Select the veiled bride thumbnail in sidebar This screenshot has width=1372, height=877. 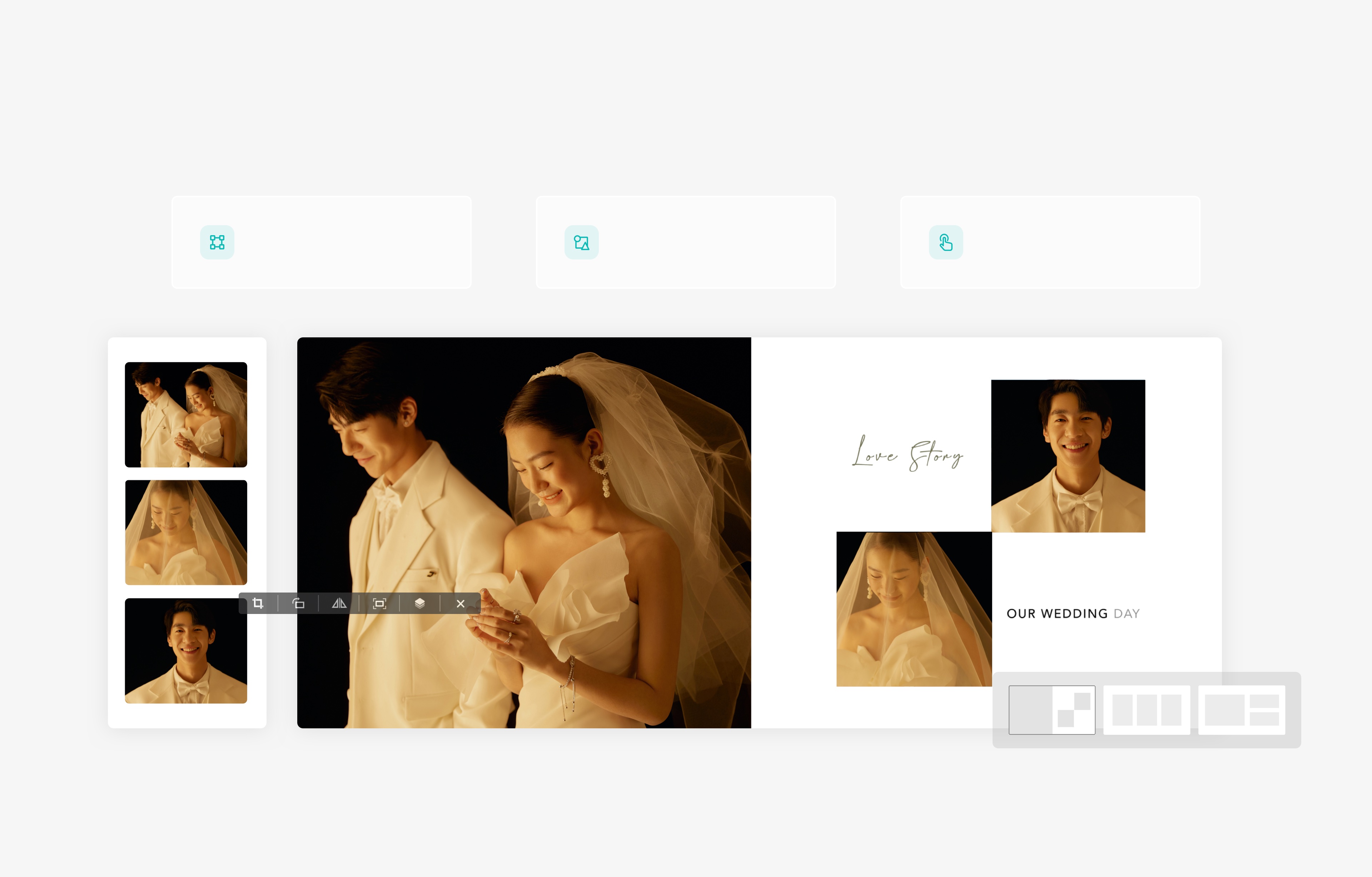pos(186,532)
